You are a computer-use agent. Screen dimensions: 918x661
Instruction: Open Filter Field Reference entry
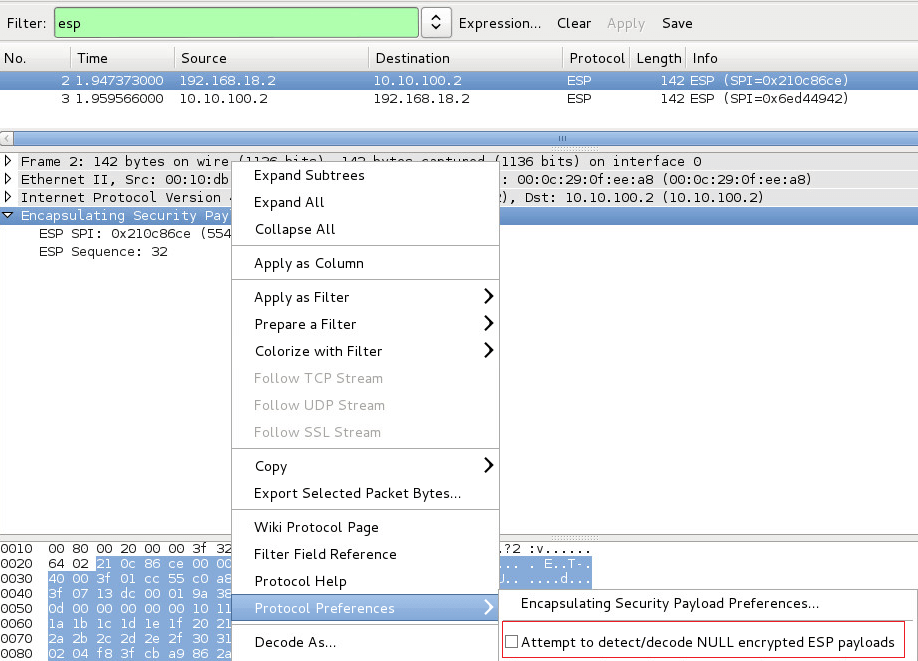(365, 554)
